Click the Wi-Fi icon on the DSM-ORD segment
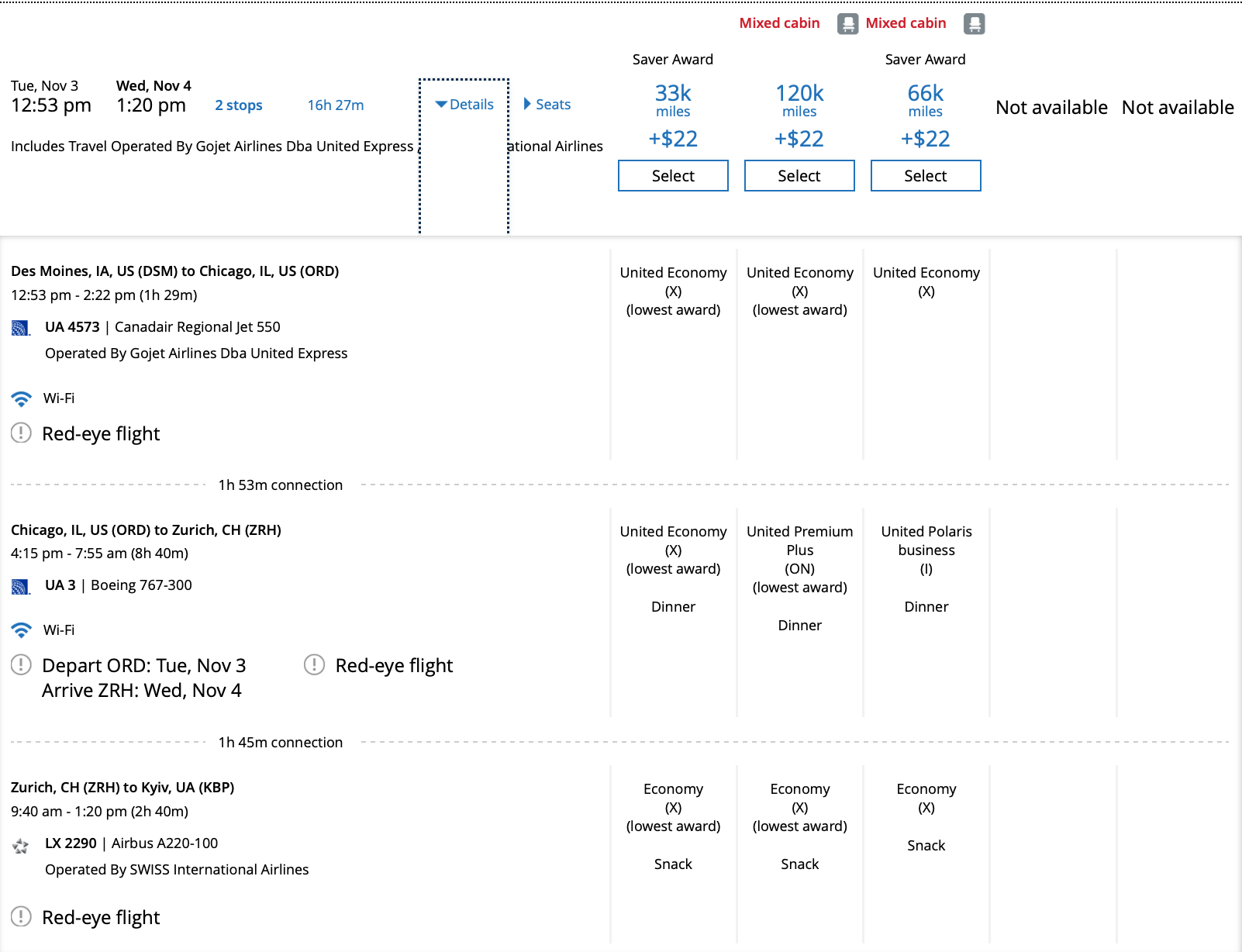The image size is (1242, 952). (x=21, y=398)
